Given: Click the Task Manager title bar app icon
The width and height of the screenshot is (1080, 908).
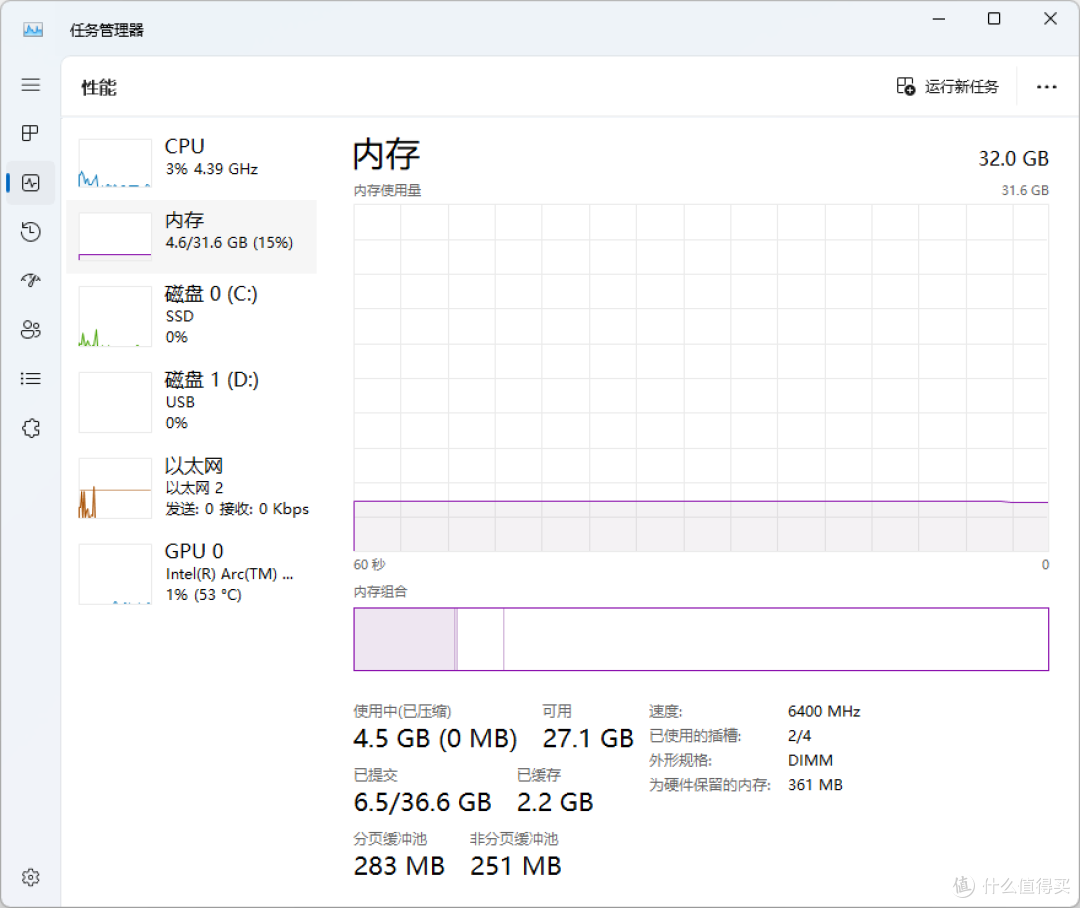Looking at the screenshot, I should pyautogui.click(x=32, y=30).
